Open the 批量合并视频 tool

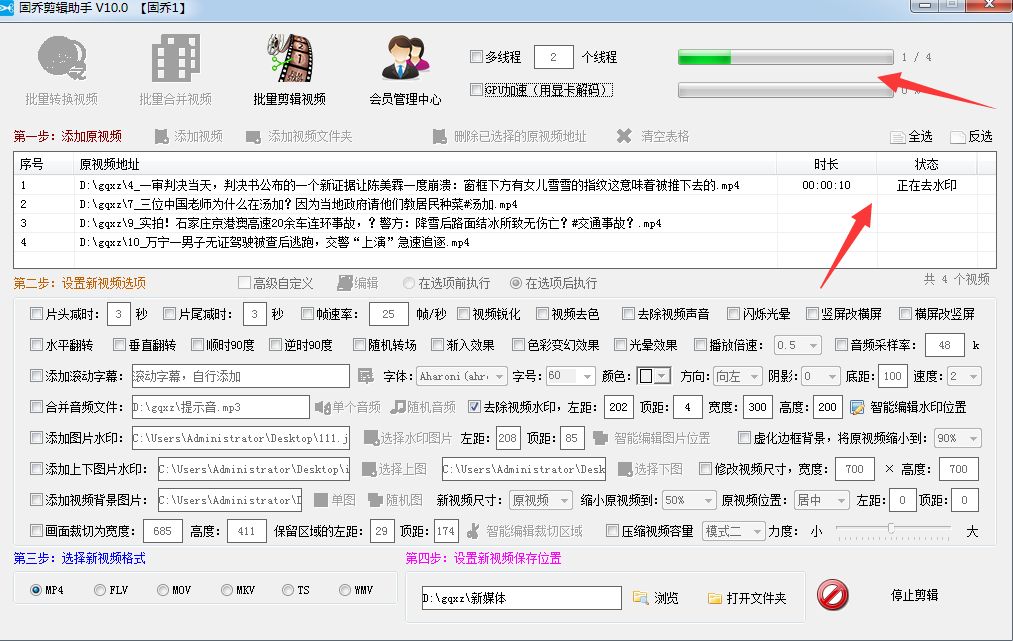tap(175, 60)
